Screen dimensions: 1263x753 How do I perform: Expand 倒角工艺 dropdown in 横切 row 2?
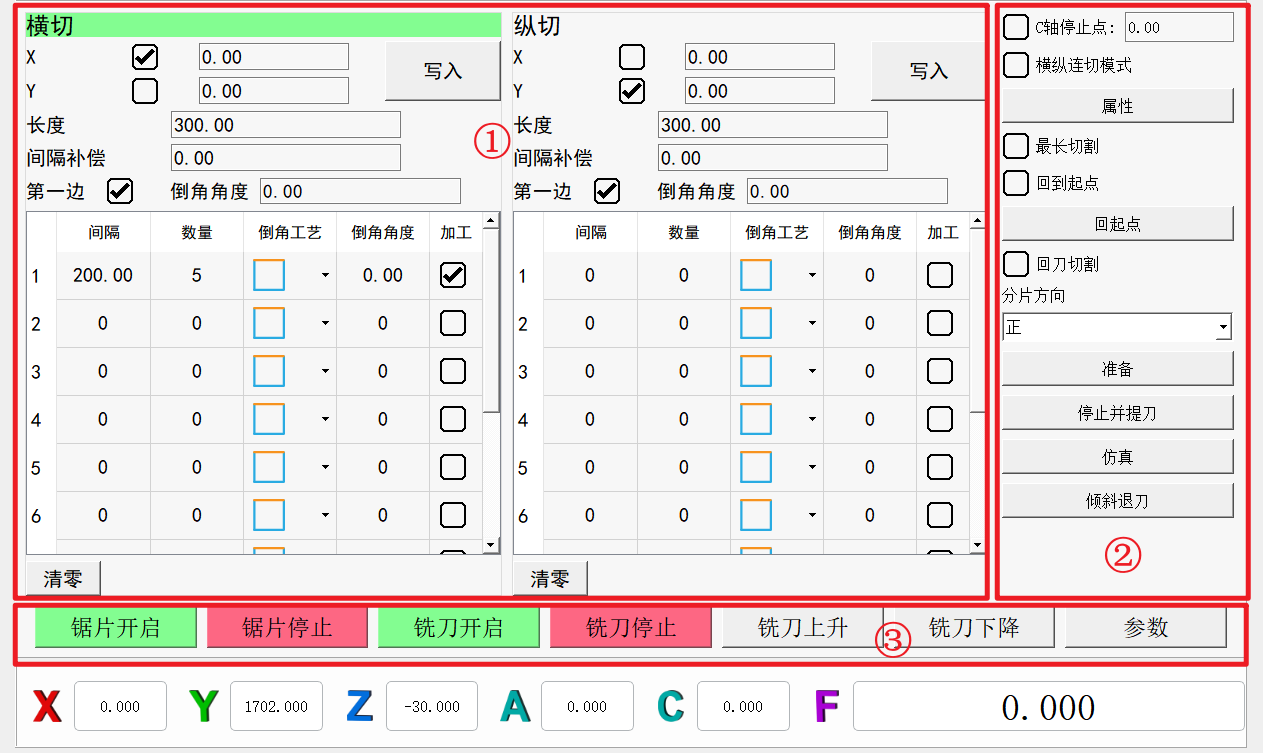pos(325,323)
